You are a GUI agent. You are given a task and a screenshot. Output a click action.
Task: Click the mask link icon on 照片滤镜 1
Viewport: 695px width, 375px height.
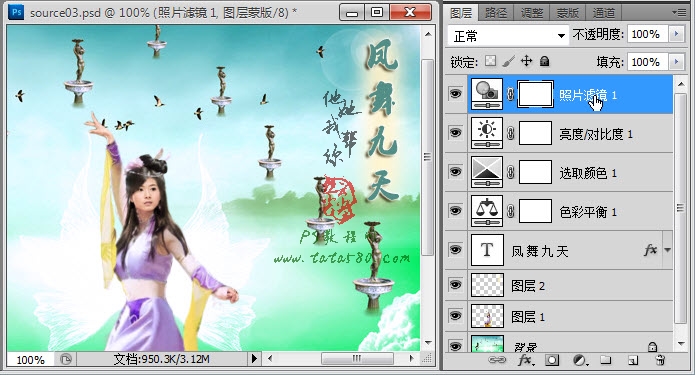(x=510, y=94)
